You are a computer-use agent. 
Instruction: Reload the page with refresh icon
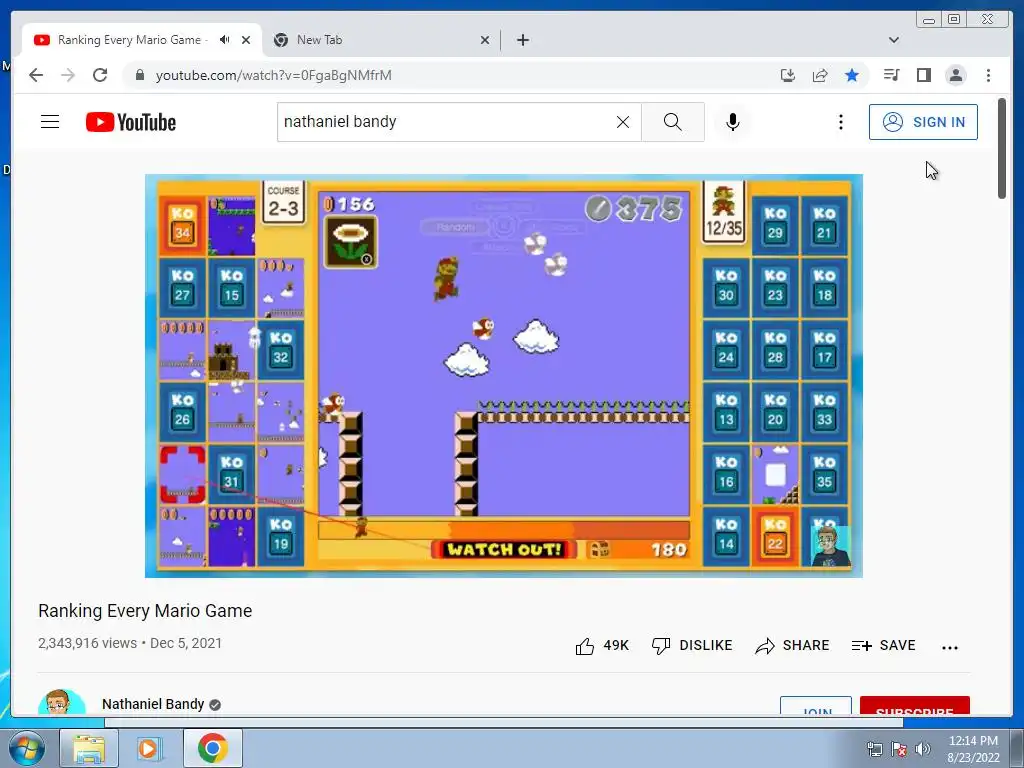(100, 75)
